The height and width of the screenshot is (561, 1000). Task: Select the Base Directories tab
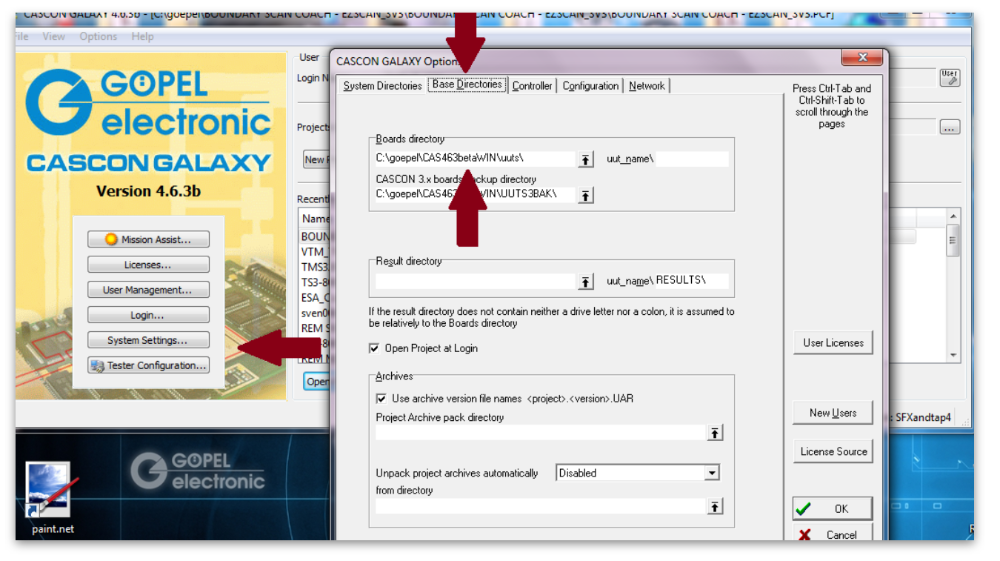click(x=467, y=84)
